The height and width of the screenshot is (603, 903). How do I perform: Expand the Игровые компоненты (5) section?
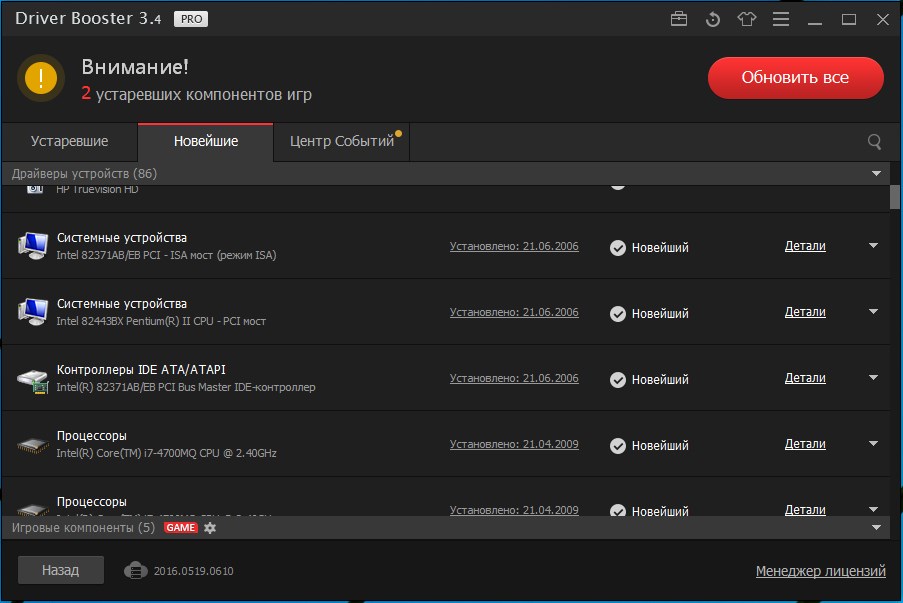click(876, 528)
